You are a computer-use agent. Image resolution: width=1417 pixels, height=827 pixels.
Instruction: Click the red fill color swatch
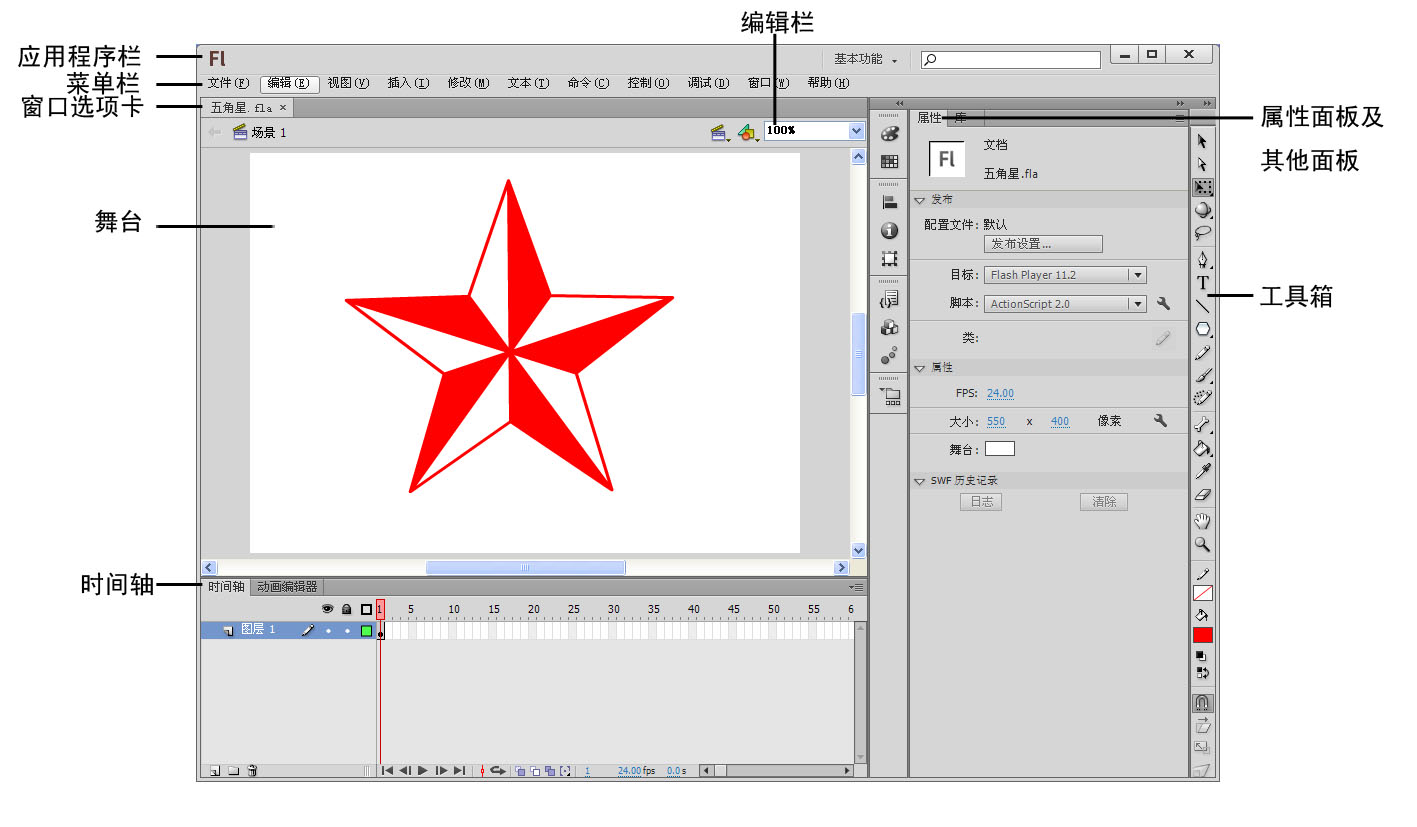[1202, 635]
